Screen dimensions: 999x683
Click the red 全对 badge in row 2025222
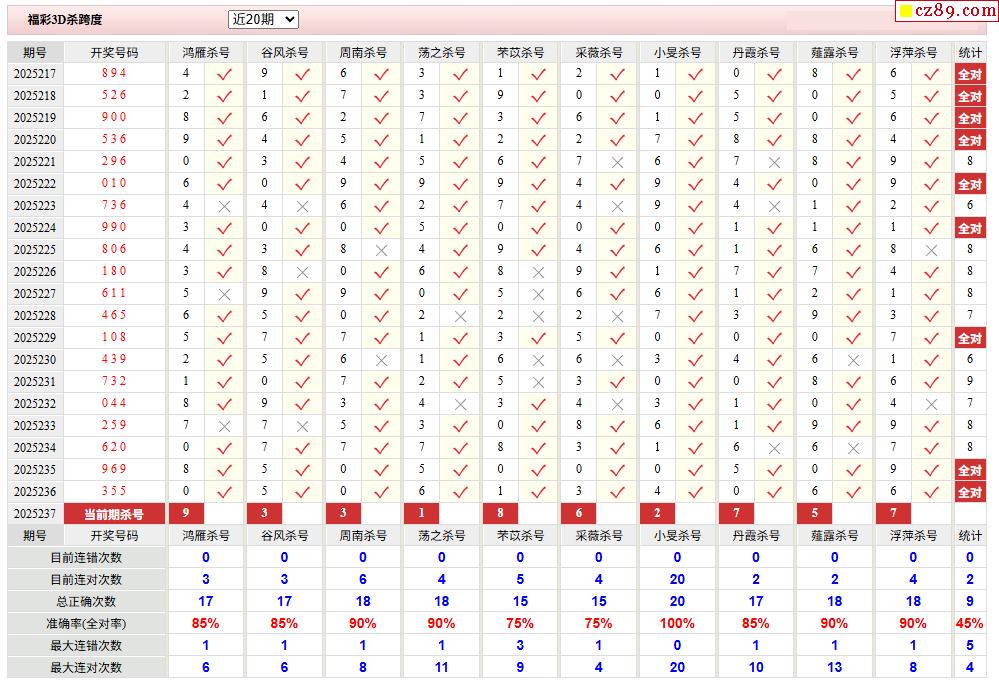pos(970,184)
